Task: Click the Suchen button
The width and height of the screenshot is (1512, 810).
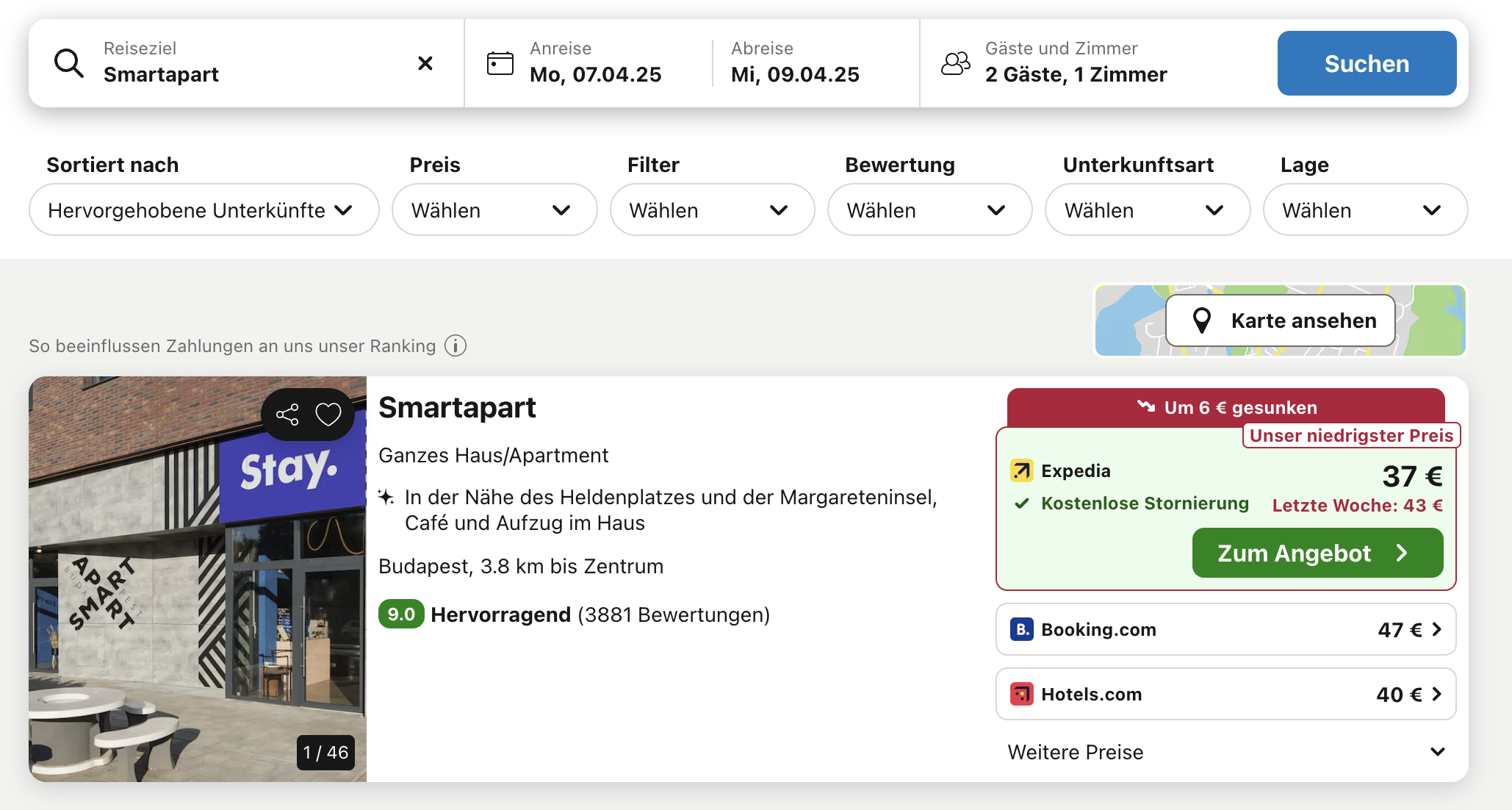Action: [x=1367, y=63]
